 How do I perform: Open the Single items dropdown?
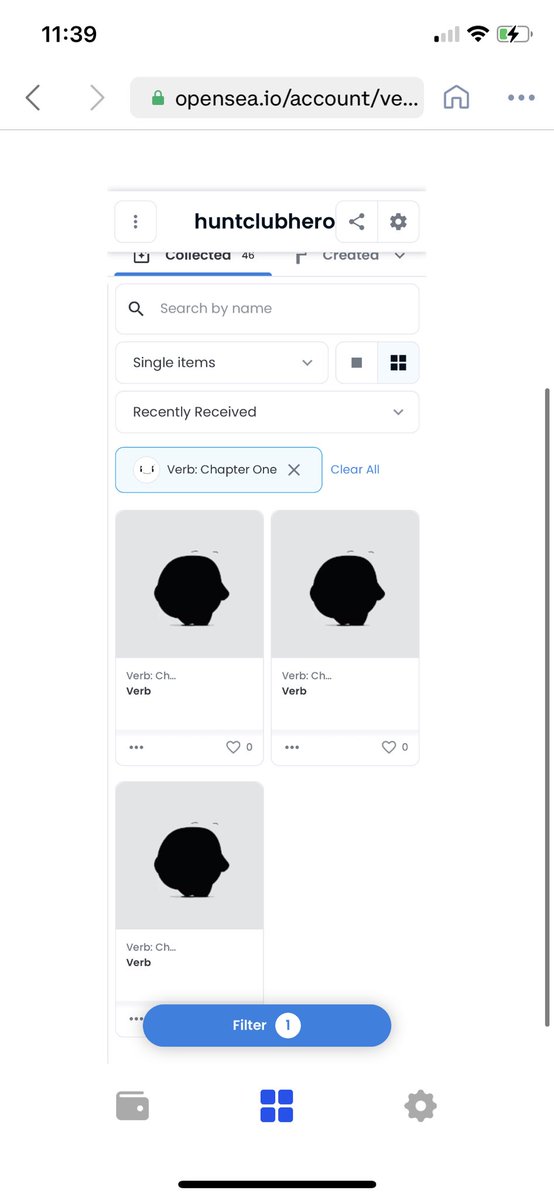[x=222, y=363]
